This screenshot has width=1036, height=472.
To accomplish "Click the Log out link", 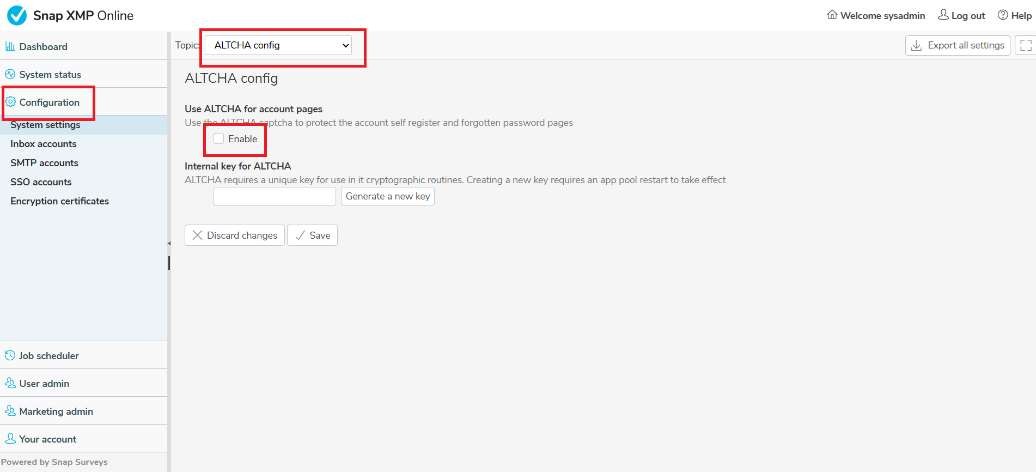I will 961,15.
